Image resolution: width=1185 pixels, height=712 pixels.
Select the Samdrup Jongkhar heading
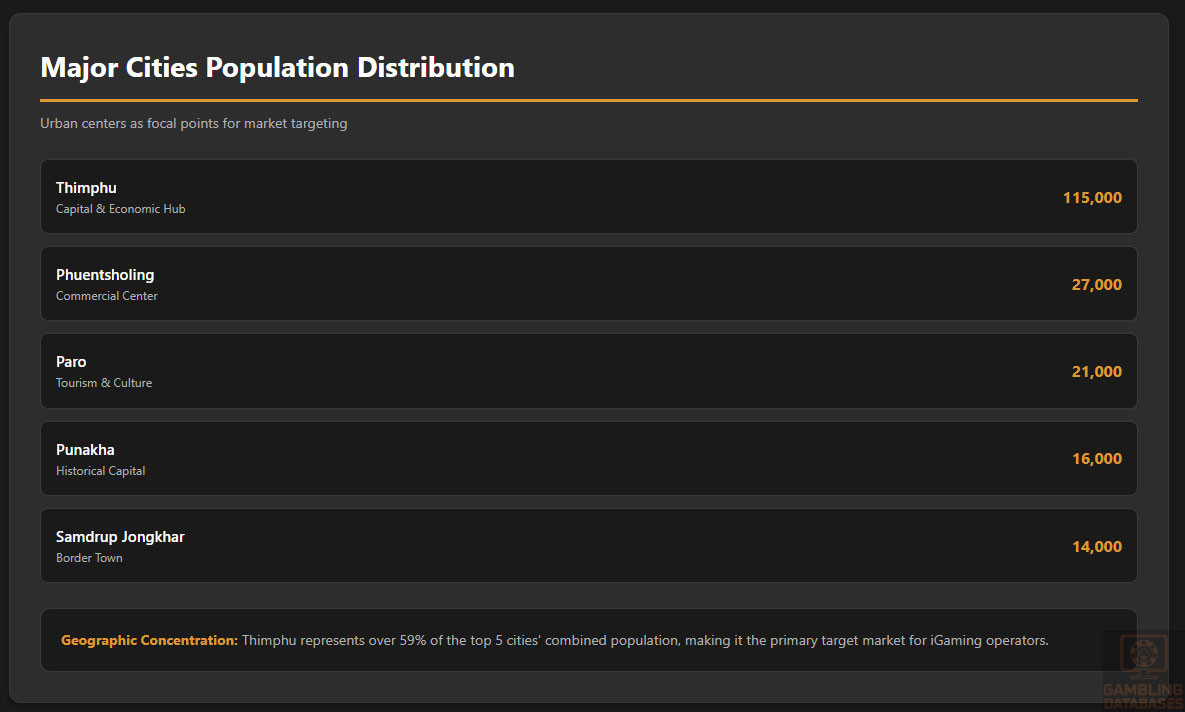[x=120, y=537]
